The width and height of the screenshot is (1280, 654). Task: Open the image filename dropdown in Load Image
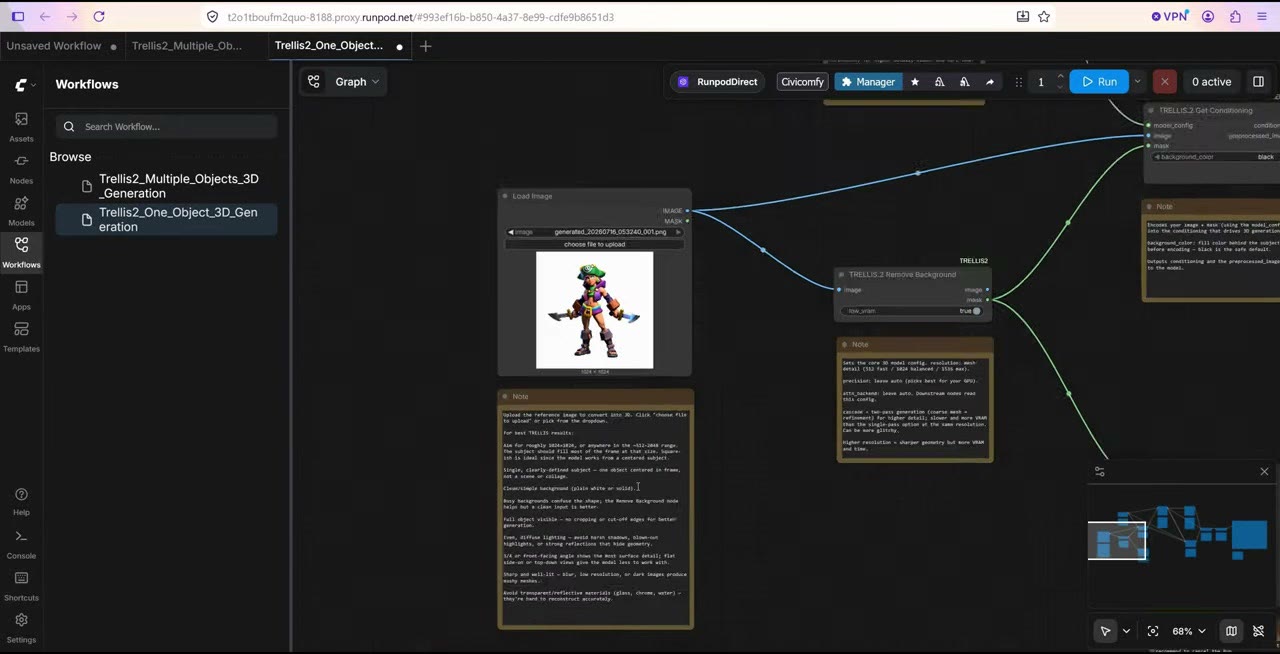pos(594,232)
